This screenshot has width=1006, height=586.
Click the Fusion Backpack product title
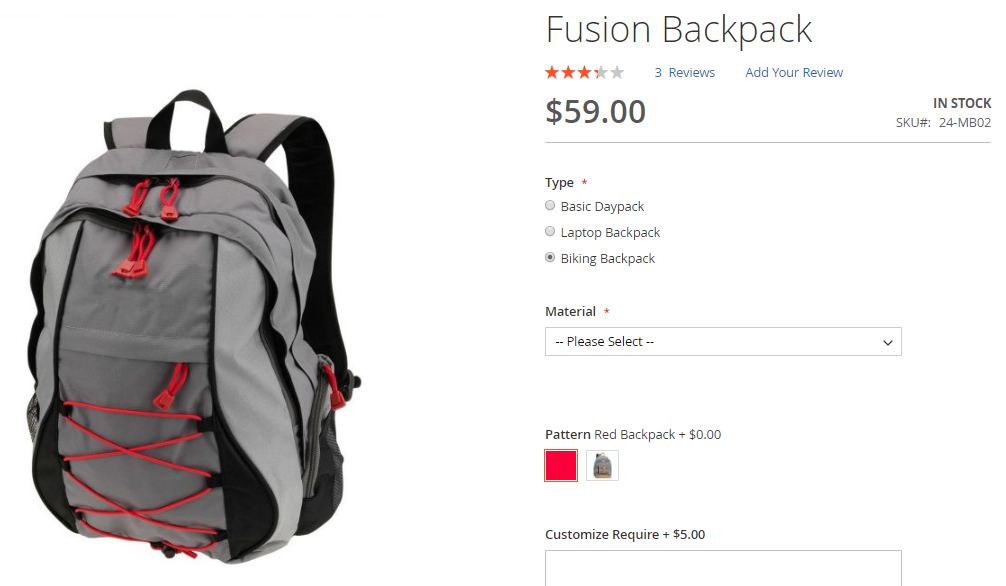click(x=679, y=30)
